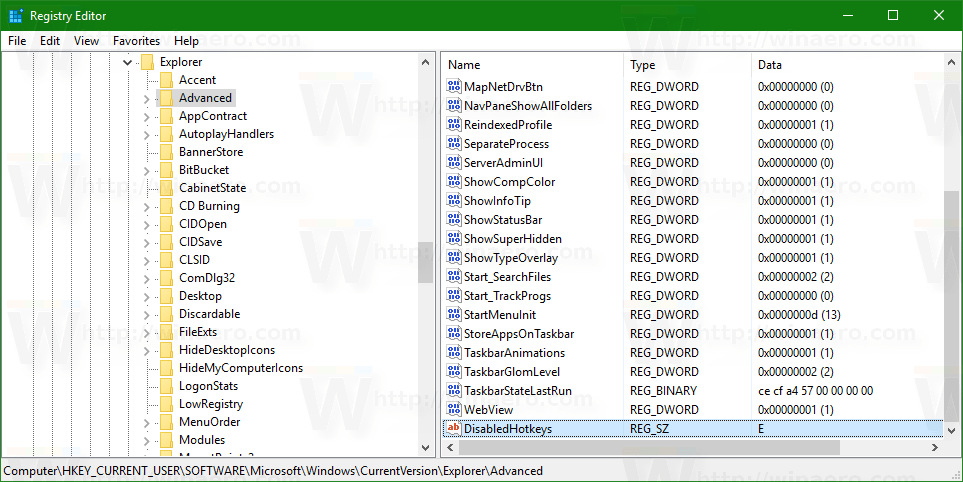Select the Desktop key in the tree
This screenshot has width=963, height=482.
click(x=200, y=296)
